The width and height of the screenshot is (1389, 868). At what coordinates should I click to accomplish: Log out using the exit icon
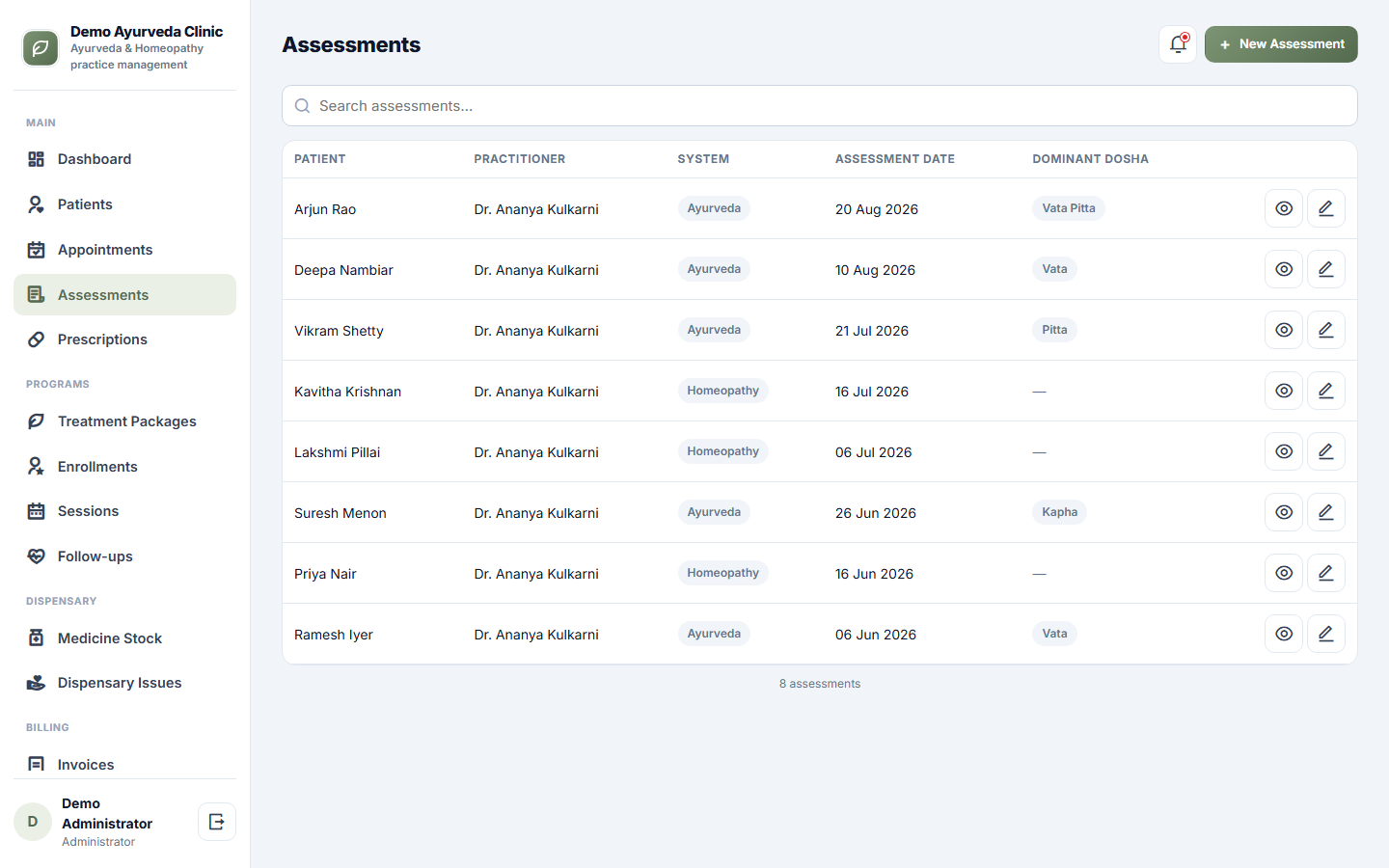coord(217,822)
